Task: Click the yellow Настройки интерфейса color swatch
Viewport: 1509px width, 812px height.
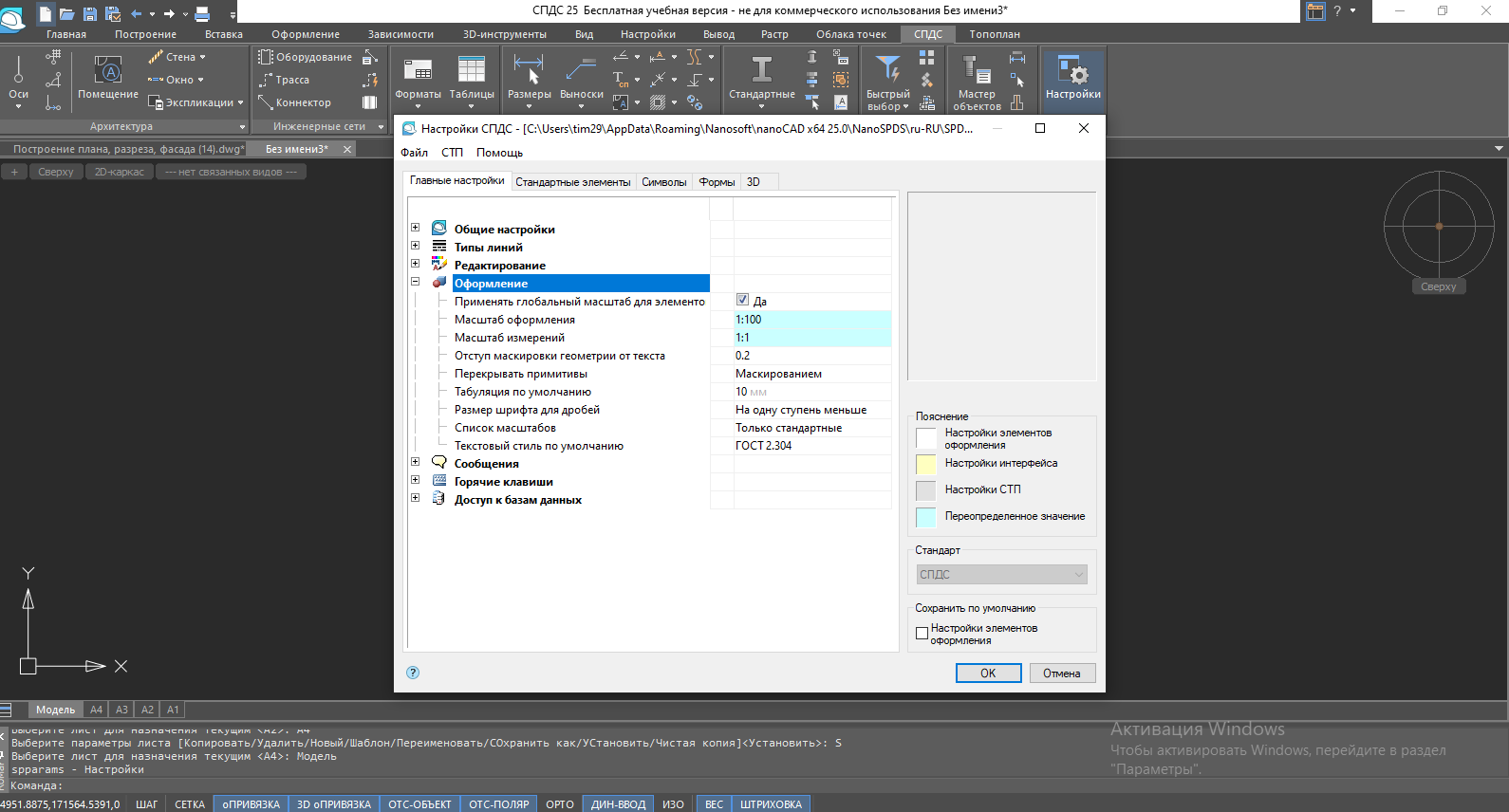Action: click(925, 464)
